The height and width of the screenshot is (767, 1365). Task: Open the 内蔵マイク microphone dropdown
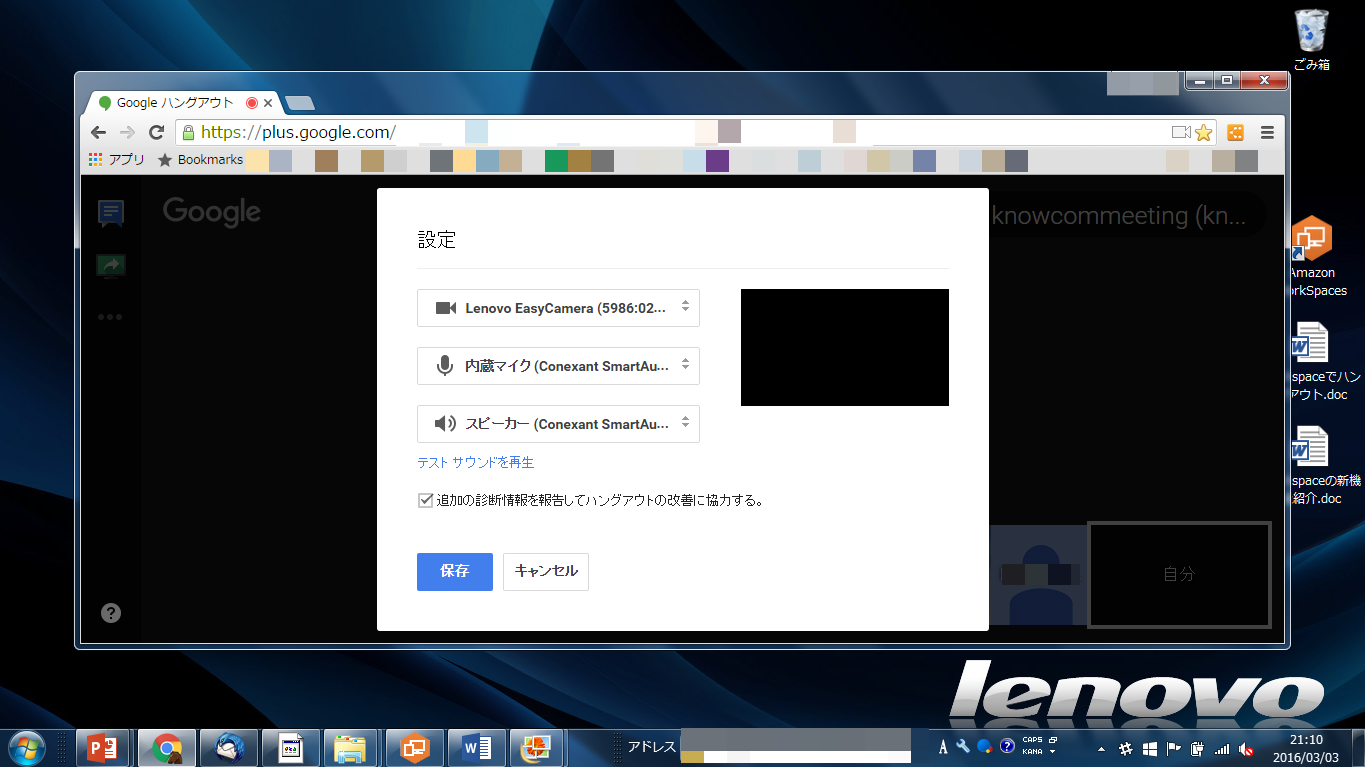pyautogui.click(x=558, y=366)
